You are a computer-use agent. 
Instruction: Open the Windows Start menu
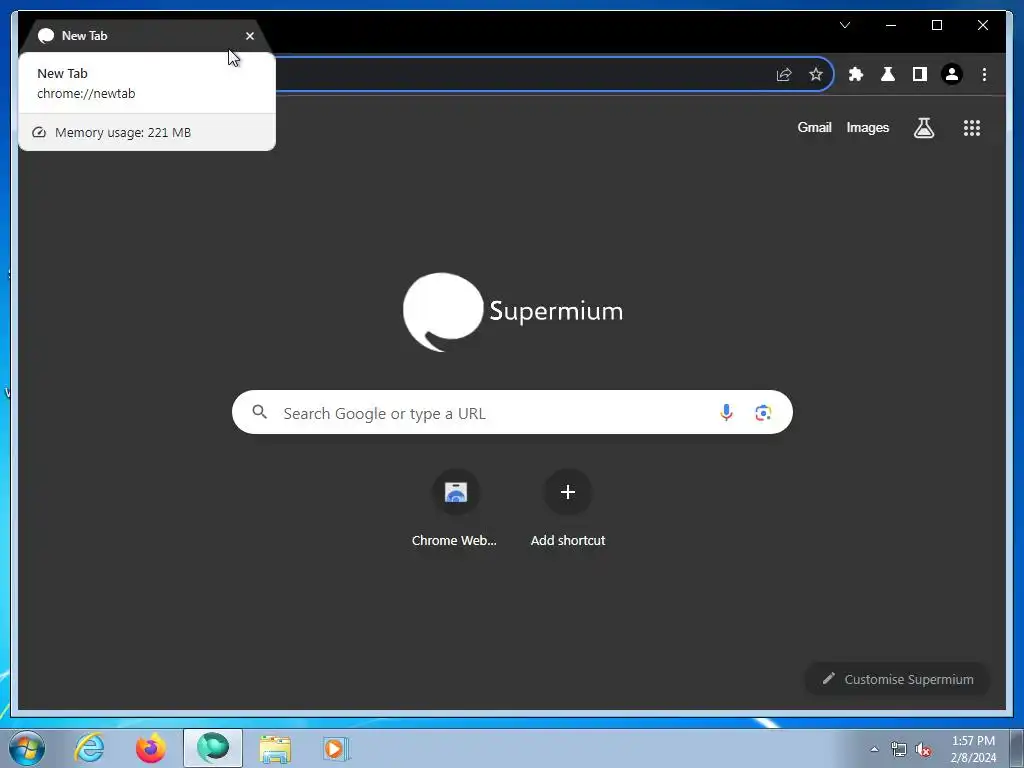point(27,748)
